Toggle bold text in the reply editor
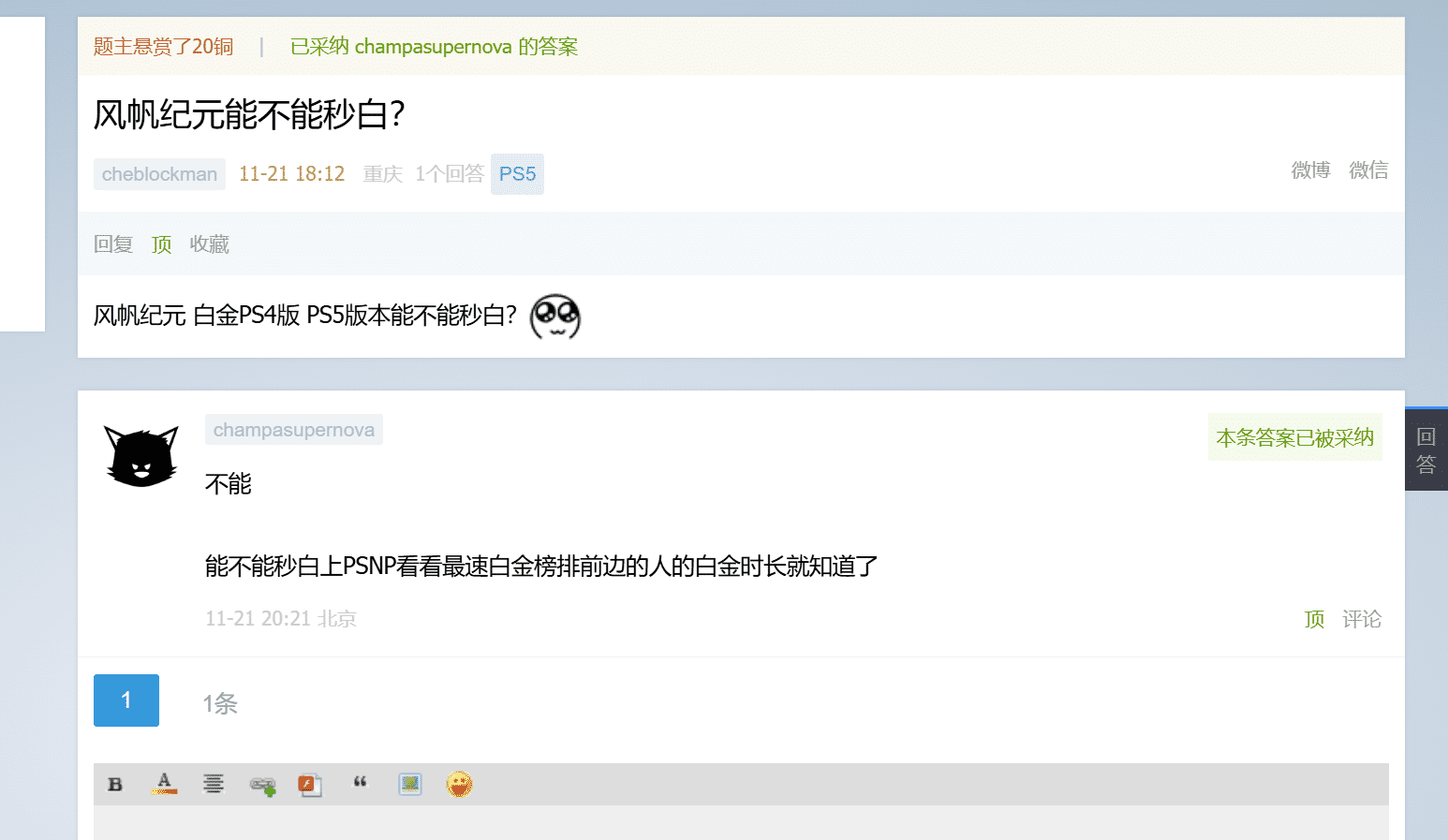Screen dimensions: 1448x840 click(115, 785)
